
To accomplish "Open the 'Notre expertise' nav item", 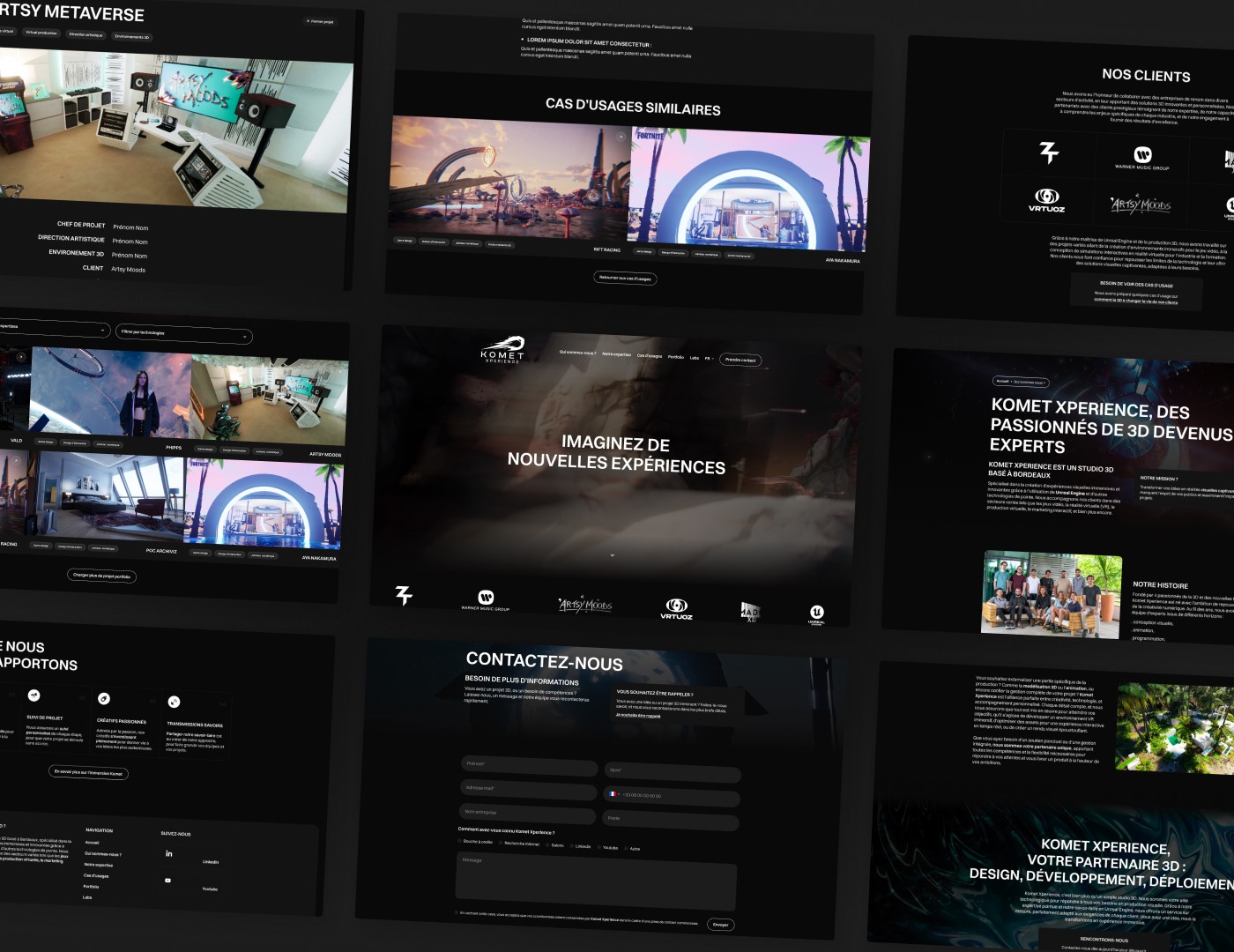I will click(x=616, y=354).
